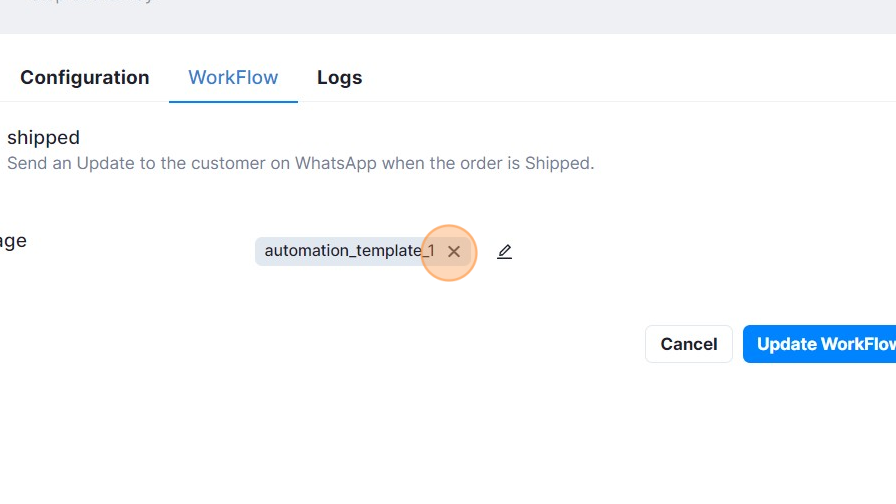The image size is (896, 504).
Task: View workflow logs via the Logs tab
Action: [339, 78]
